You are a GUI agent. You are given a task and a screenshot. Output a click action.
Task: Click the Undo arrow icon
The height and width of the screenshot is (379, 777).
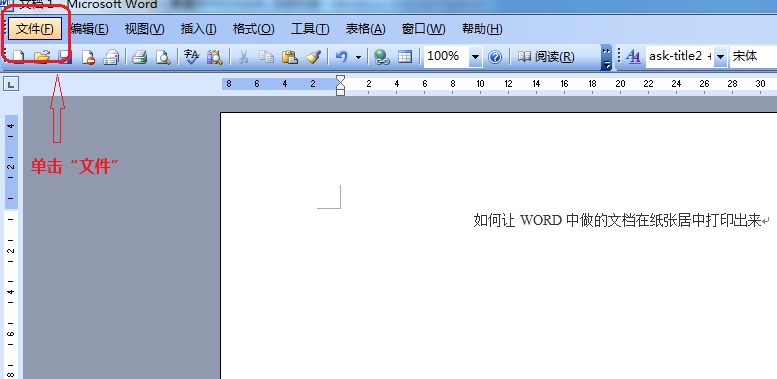(x=341, y=56)
